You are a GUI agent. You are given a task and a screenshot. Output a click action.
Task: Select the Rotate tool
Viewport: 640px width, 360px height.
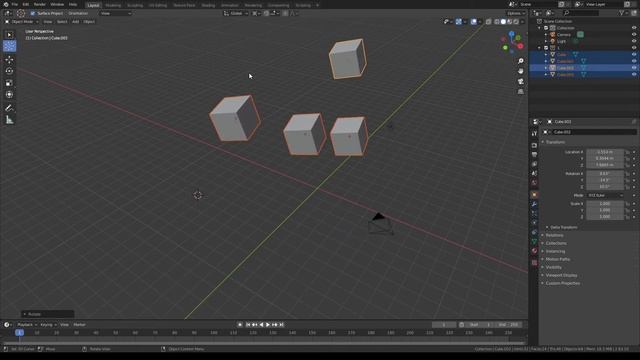(x=9, y=71)
